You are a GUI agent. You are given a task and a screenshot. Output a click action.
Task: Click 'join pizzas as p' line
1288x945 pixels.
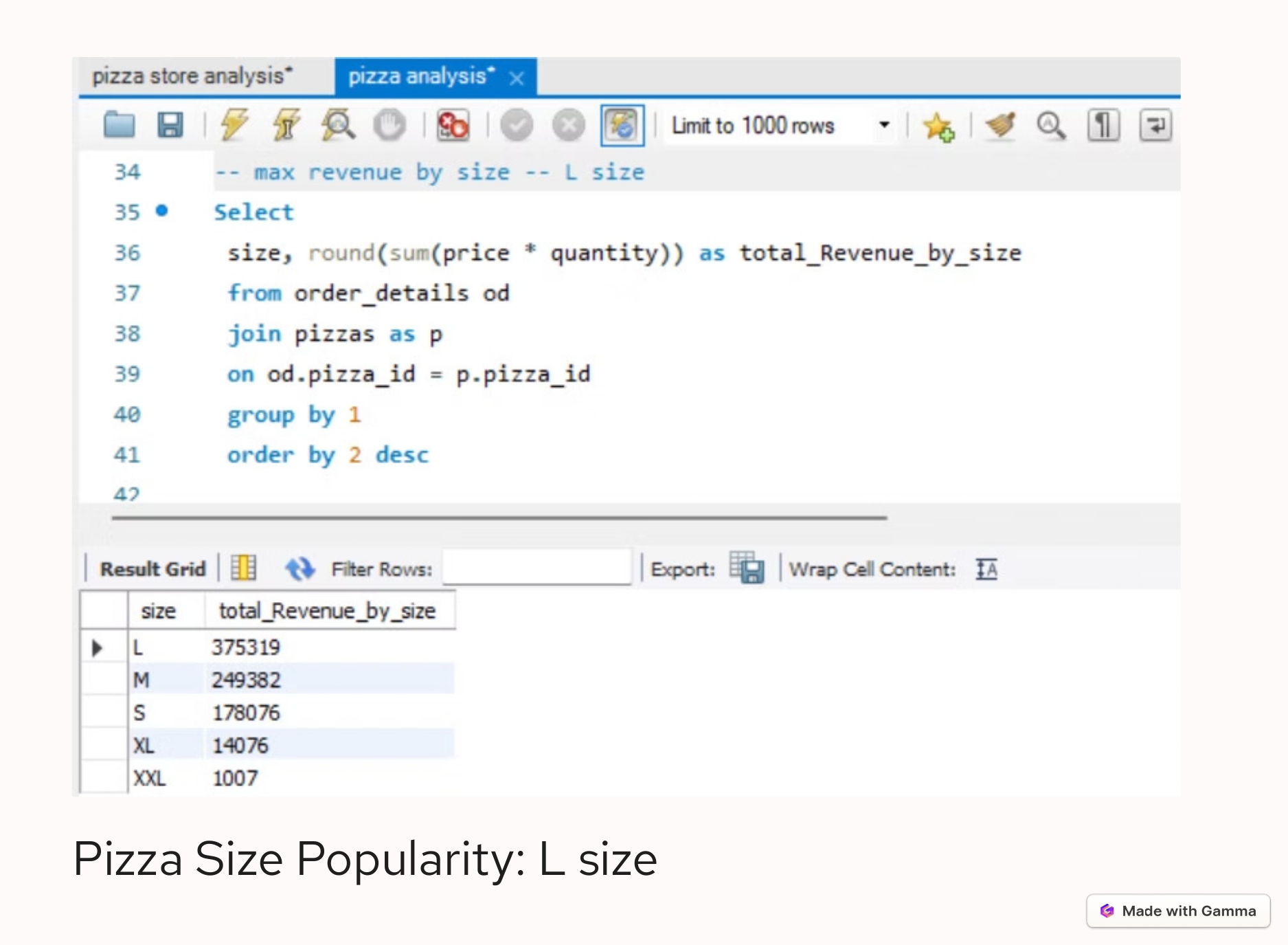point(335,334)
